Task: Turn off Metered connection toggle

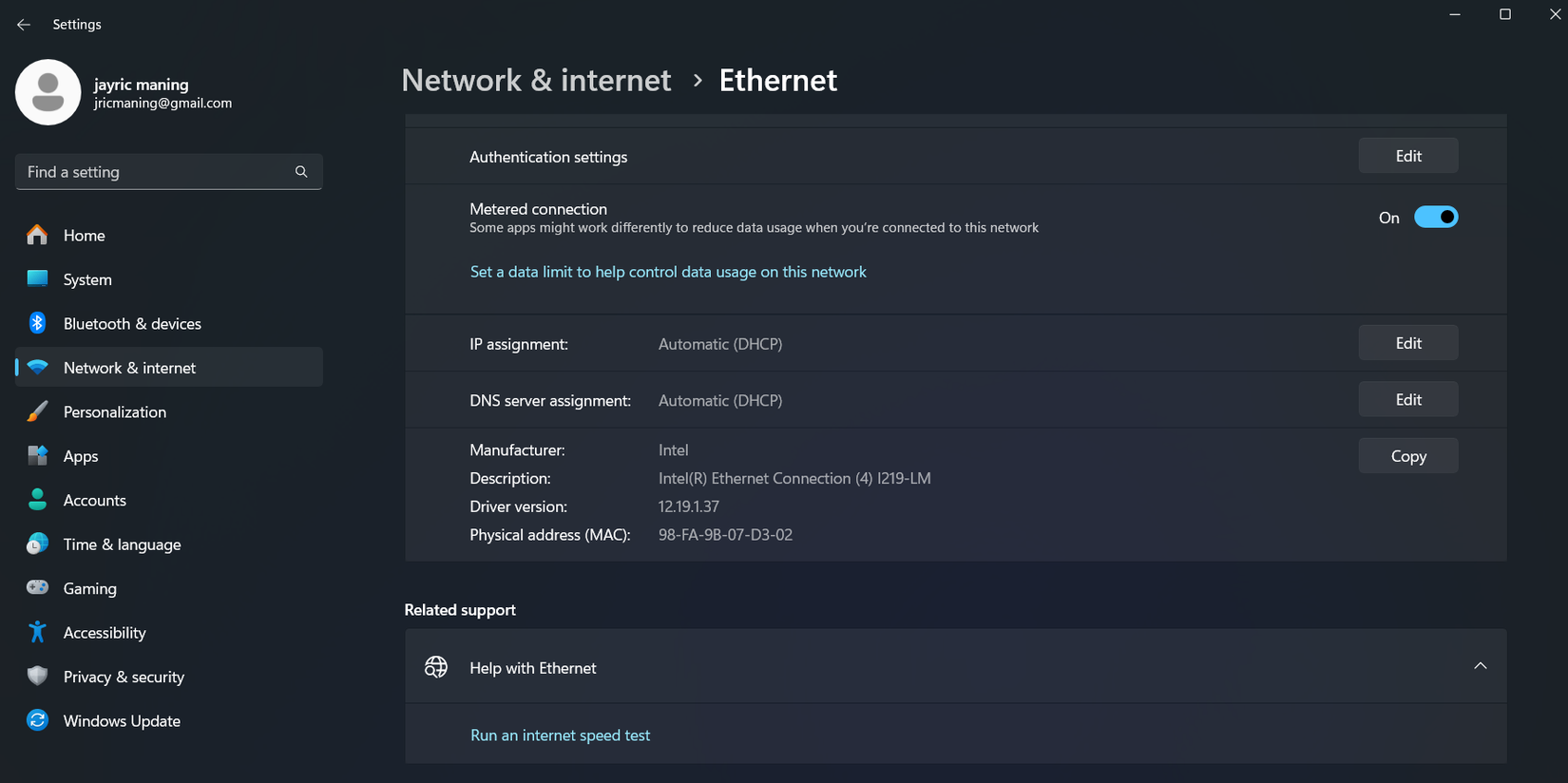Action: [x=1435, y=218]
